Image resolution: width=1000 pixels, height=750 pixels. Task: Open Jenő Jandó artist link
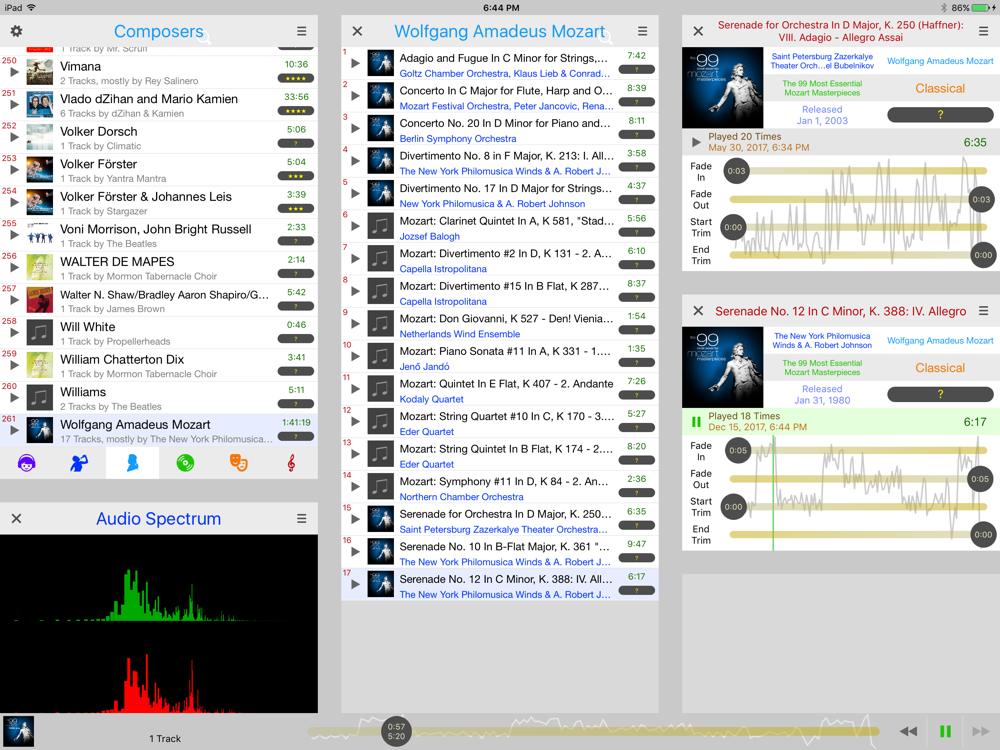(x=425, y=366)
